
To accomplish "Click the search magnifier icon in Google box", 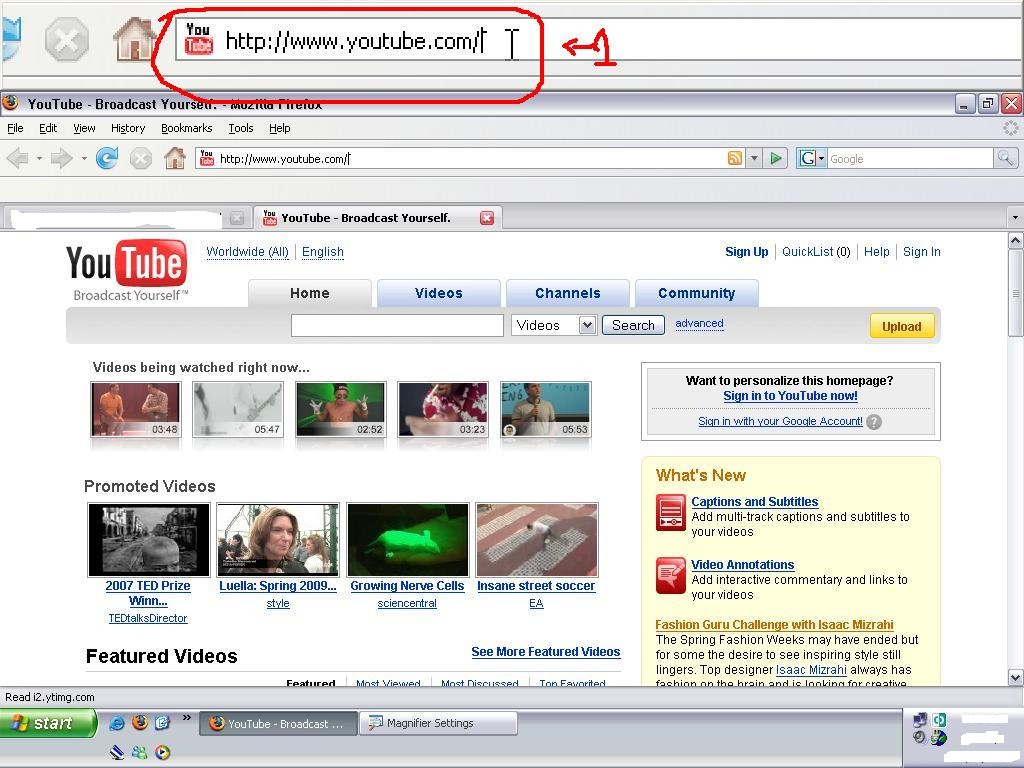I will pos(1004,158).
